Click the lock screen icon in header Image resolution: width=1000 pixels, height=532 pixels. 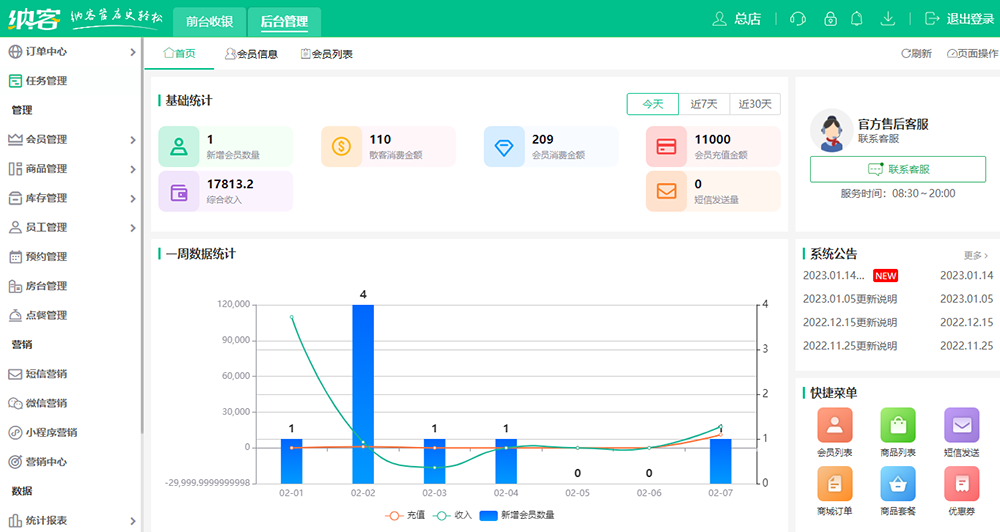tap(830, 19)
